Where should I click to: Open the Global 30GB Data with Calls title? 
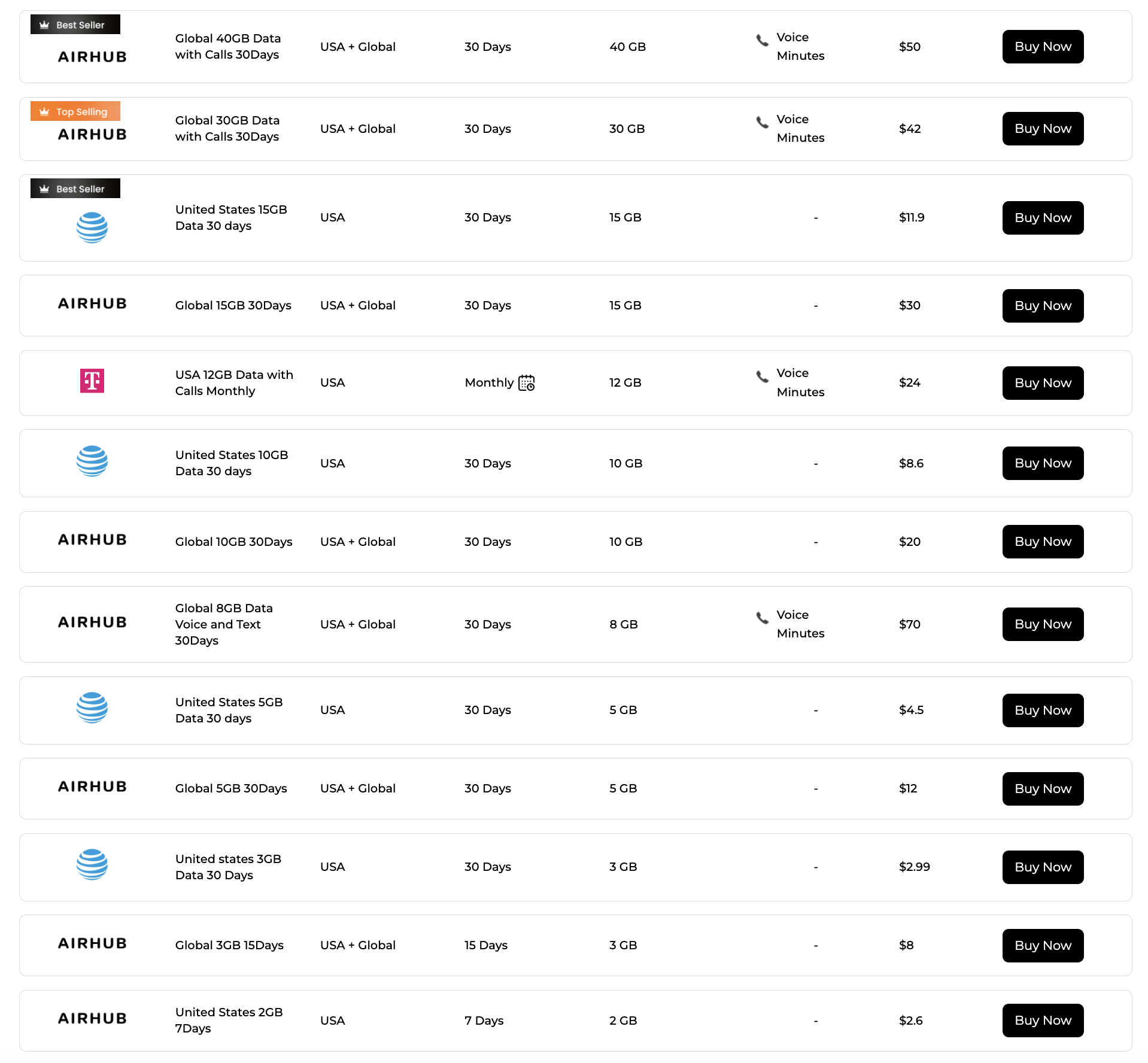[227, 129]
